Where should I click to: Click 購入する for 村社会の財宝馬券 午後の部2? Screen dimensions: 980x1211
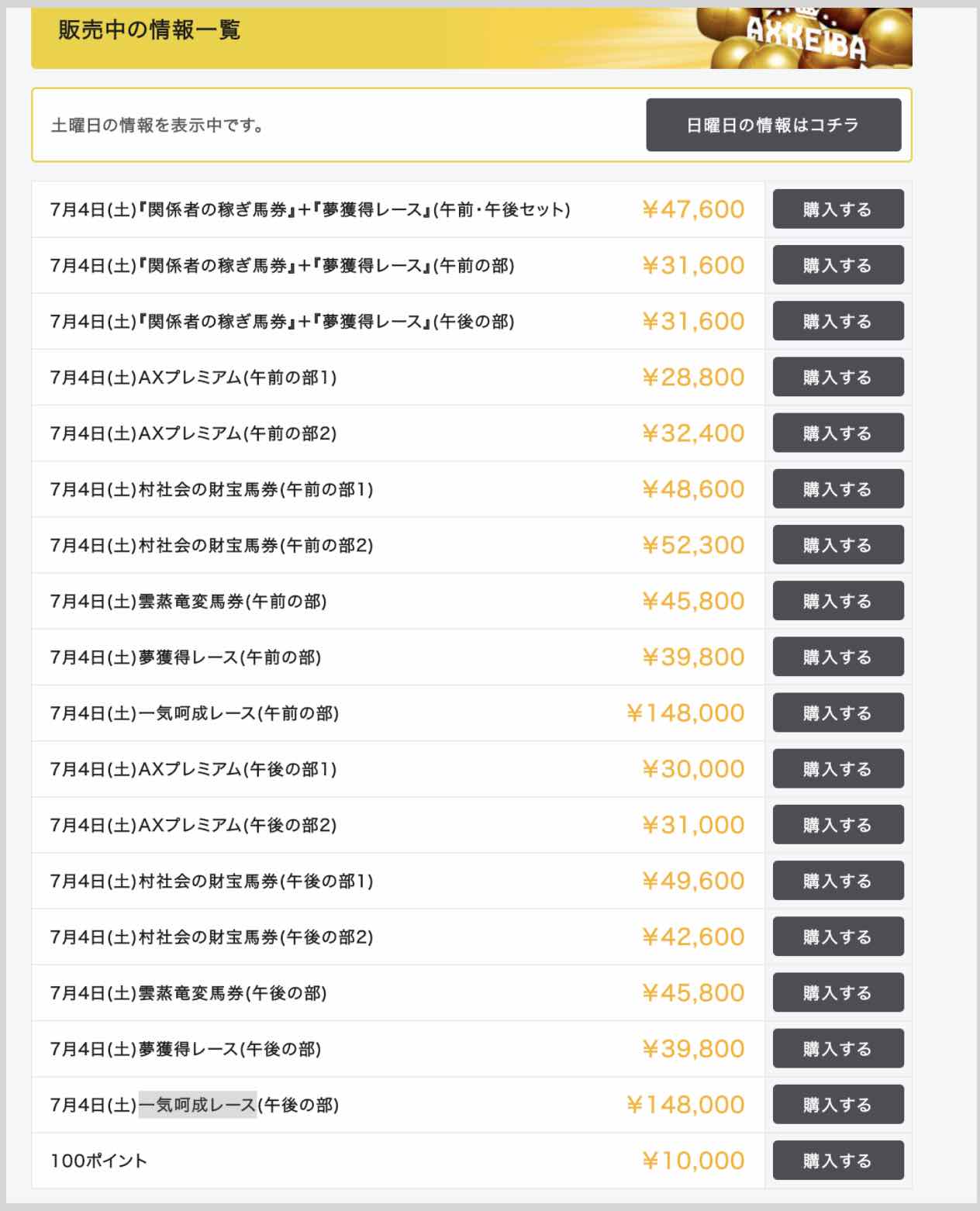click(837, 937)
